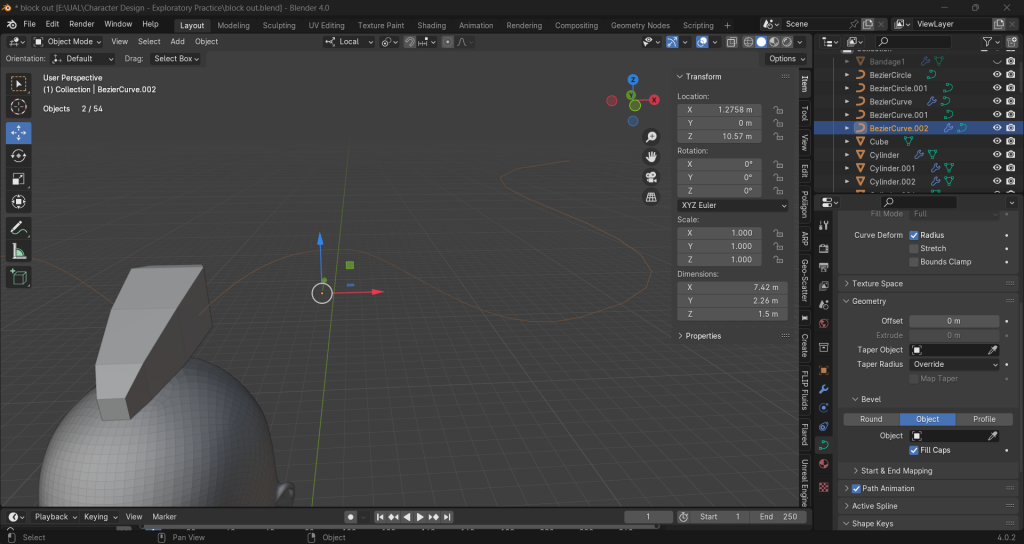This screenshot has height=544, width=1024.
Task: Activate the Rotate tool
Action: pos(18,155)
